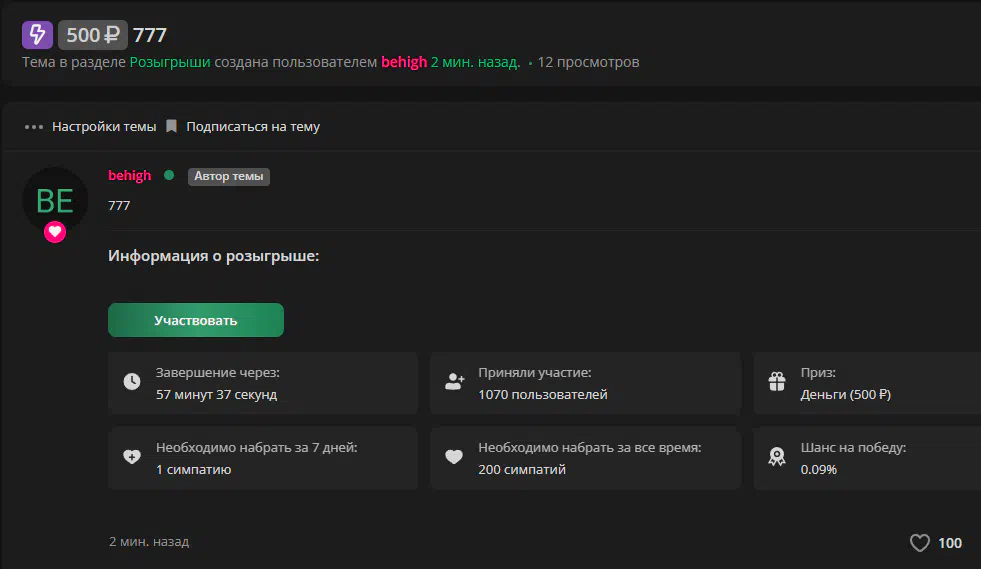This screenshot has width=981, height=569.
Task: Open Настройки темы menu
Action: click(x=104, y=126)
